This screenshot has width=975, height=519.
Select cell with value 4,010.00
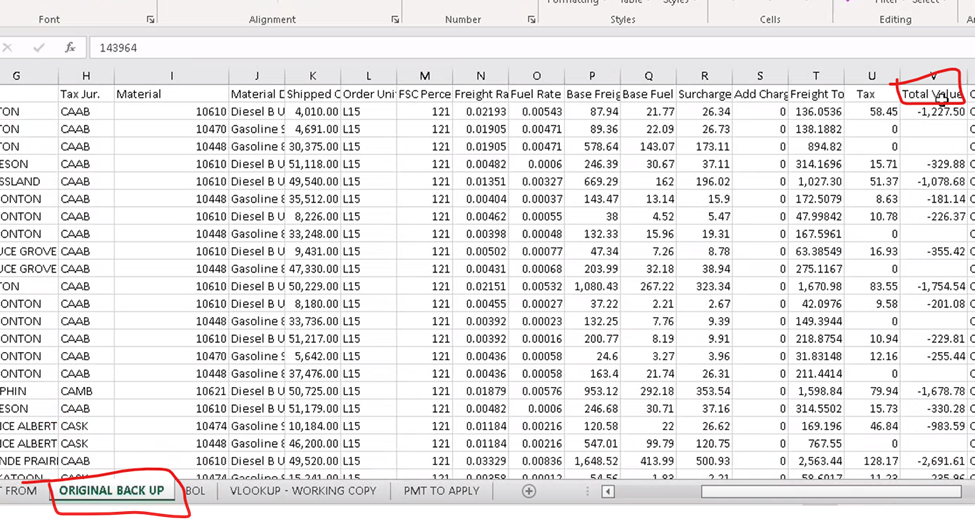(x=313, y=112)
